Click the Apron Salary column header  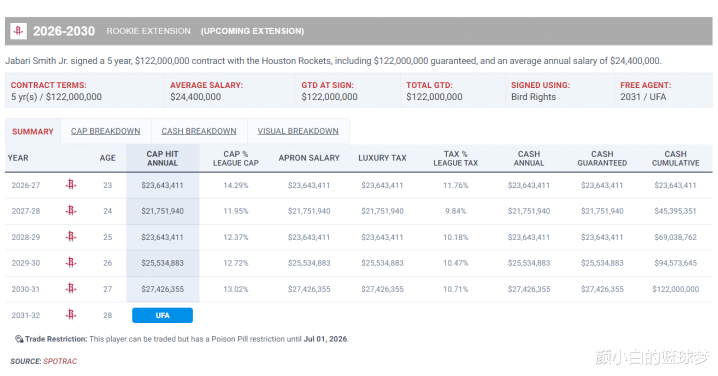pyautogui.click(x=309, y=158)
